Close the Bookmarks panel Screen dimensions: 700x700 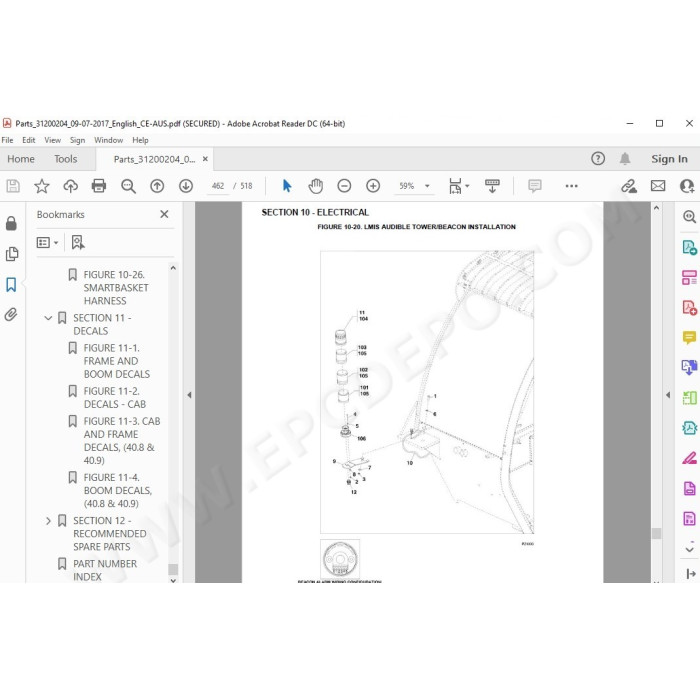[164, 214]
